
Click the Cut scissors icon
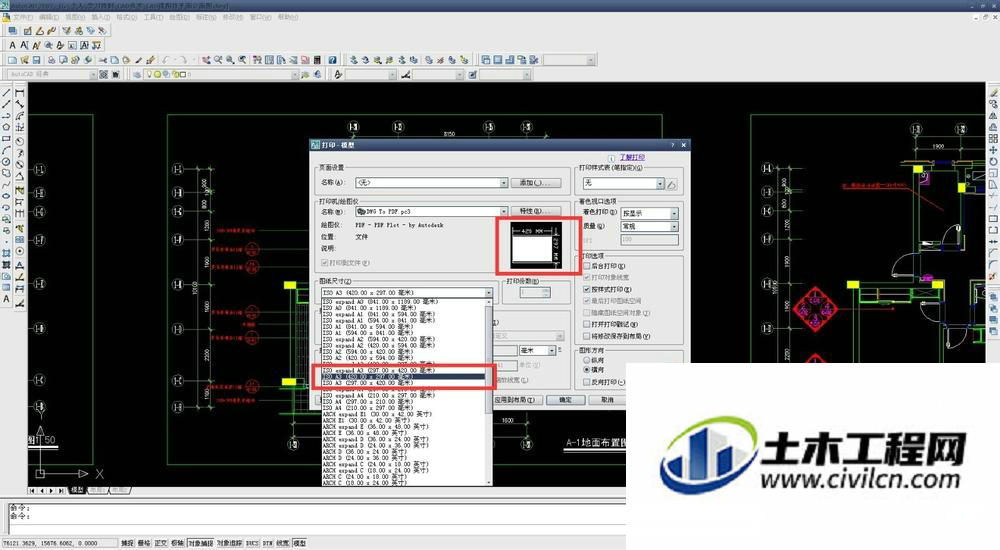coord(103,60)
